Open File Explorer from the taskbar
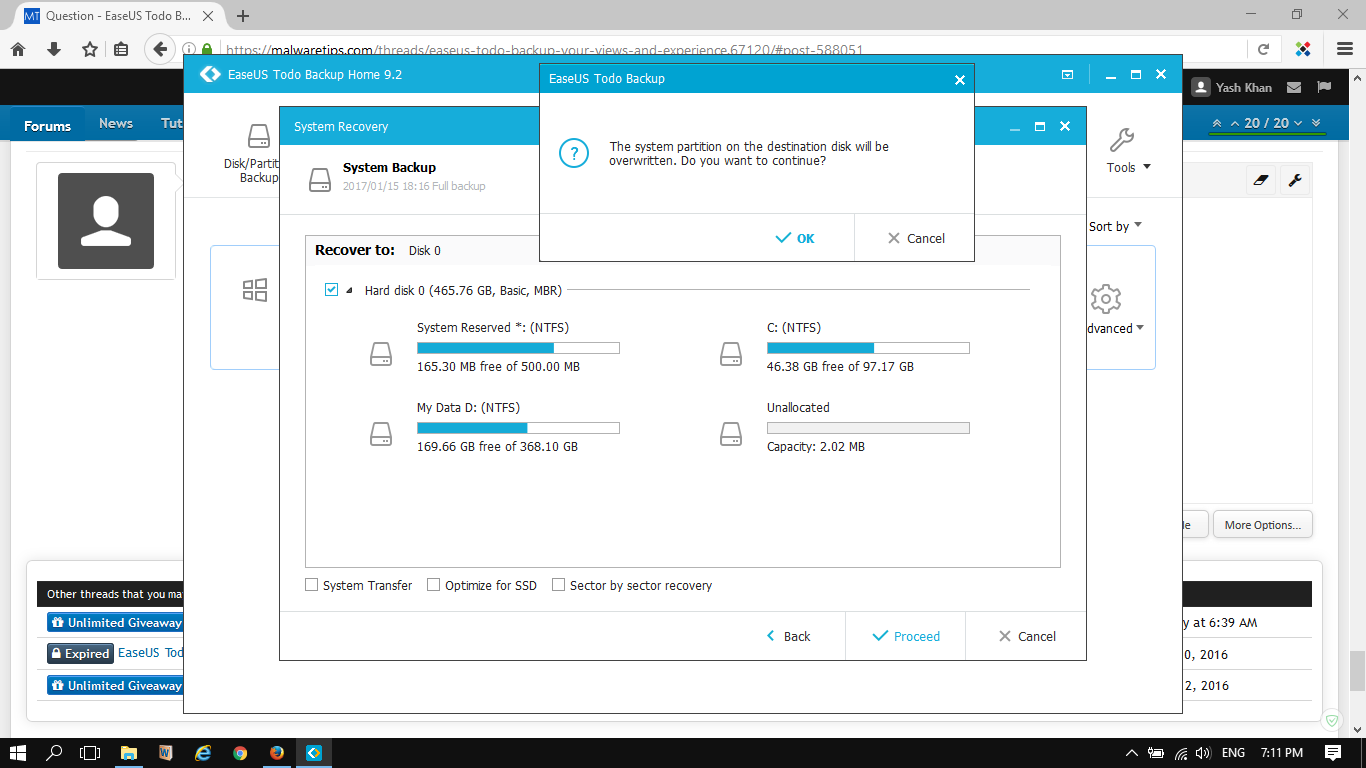The height and width of the screenshot is (768, 1366). coord(129,753)
